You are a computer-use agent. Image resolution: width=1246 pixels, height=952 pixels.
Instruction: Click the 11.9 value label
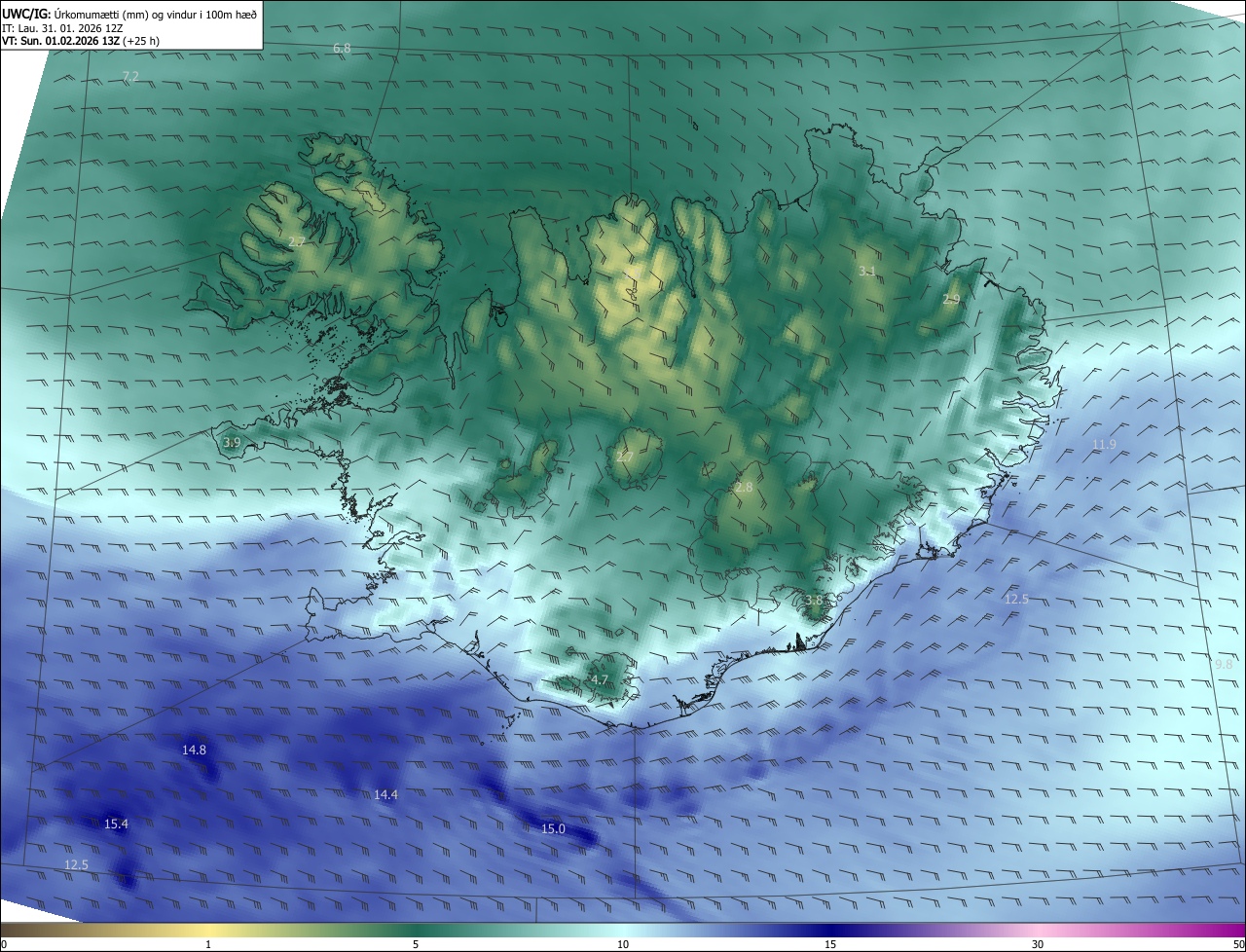[1104, 445]
